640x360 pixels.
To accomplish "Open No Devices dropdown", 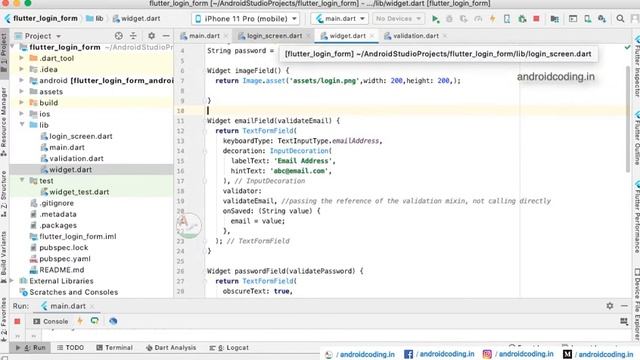I will pos(398,19).
